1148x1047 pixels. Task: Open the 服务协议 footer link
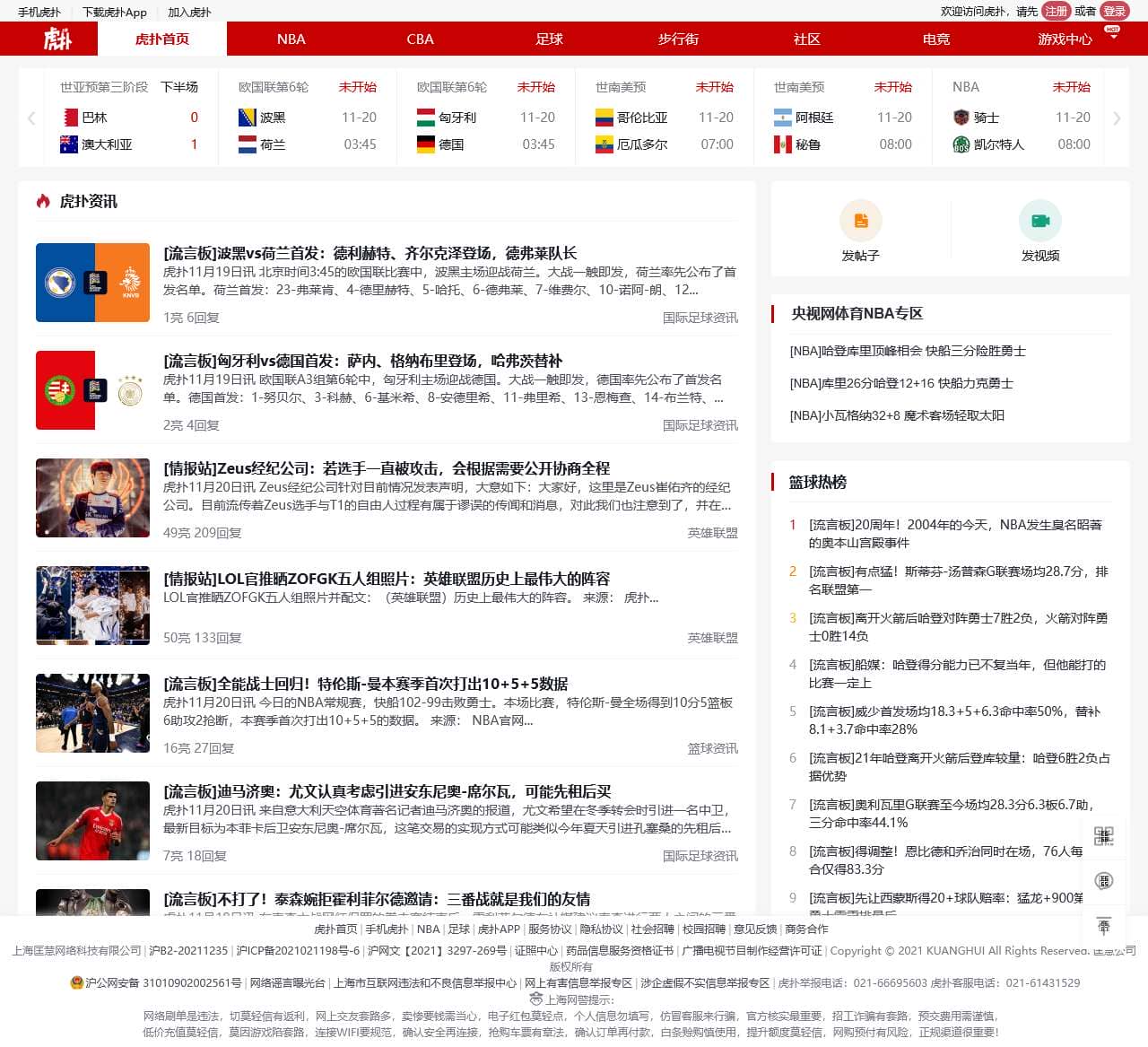pos(550,929)
